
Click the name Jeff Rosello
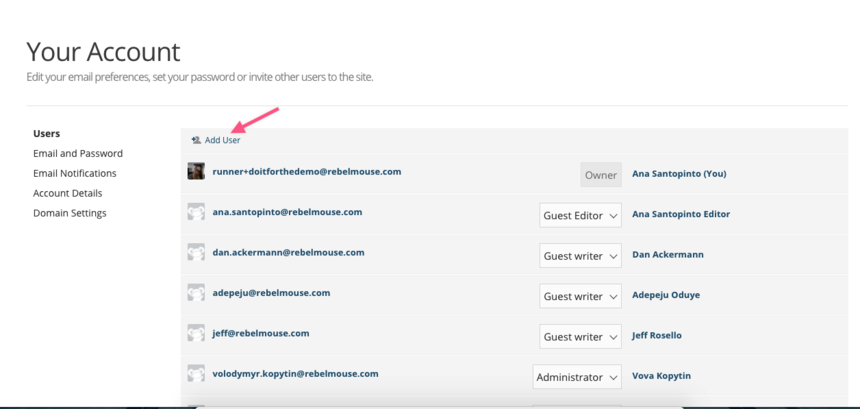tap(657, 336)
